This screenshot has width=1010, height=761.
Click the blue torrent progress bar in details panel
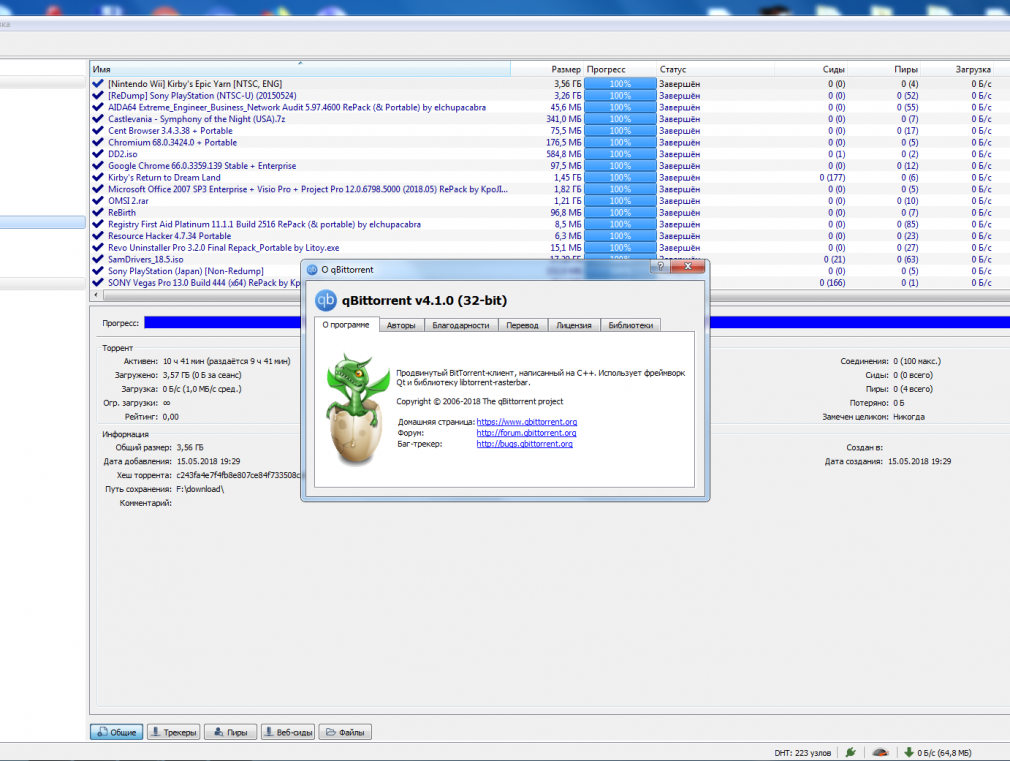click(222, 323)
